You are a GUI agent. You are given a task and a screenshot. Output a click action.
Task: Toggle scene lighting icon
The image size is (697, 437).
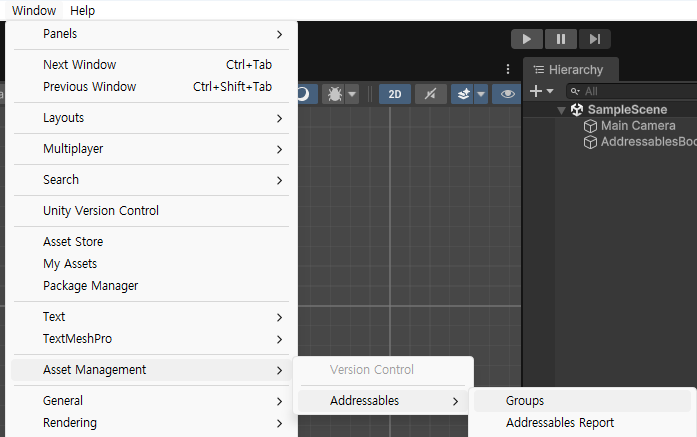click(430, 94)
